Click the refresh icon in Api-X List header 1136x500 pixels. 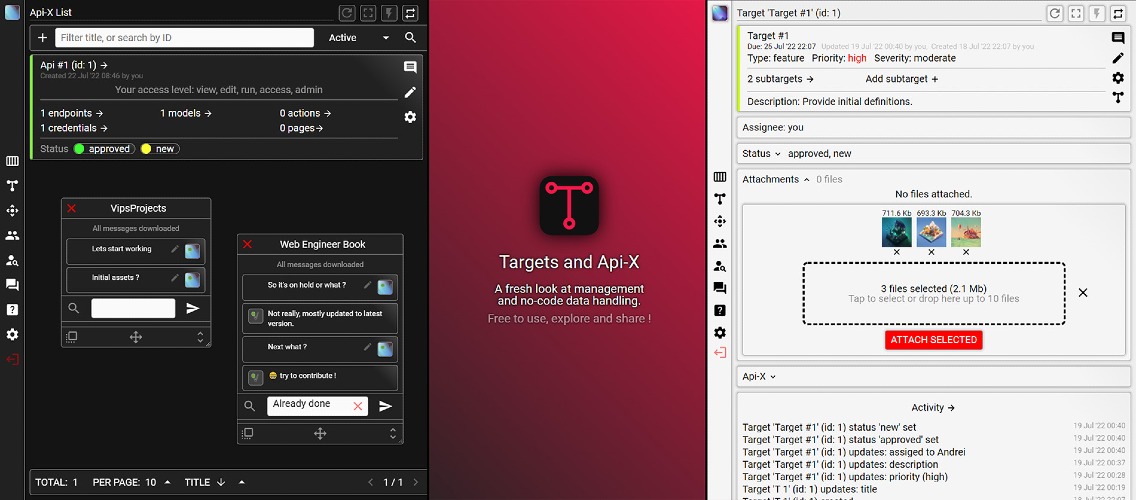pos(347,13)
